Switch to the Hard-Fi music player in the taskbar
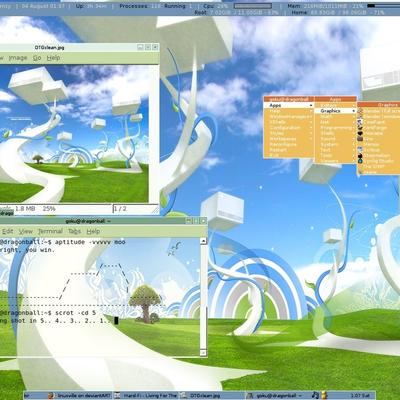The image size is (400, 400). point(146,396)
